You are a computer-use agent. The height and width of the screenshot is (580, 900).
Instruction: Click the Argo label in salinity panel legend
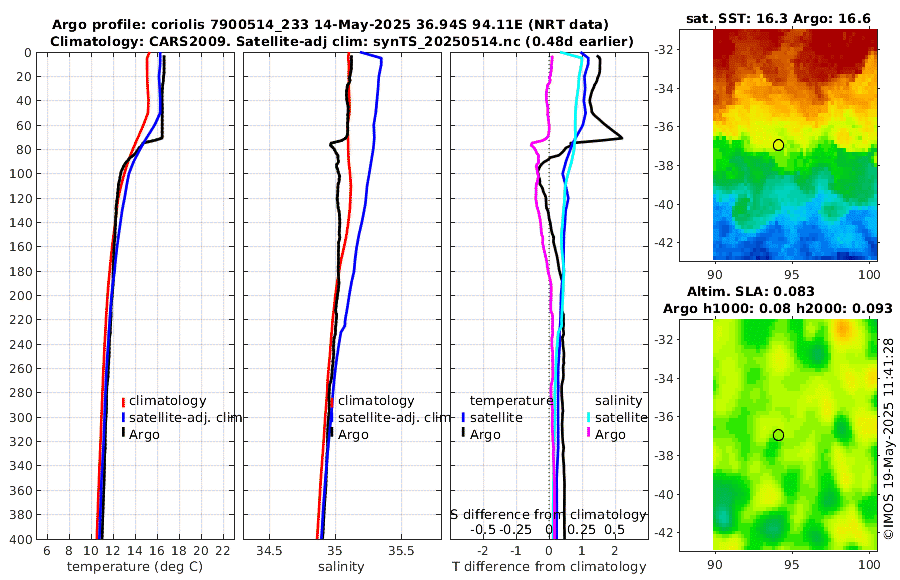click(x=352, y=434)
